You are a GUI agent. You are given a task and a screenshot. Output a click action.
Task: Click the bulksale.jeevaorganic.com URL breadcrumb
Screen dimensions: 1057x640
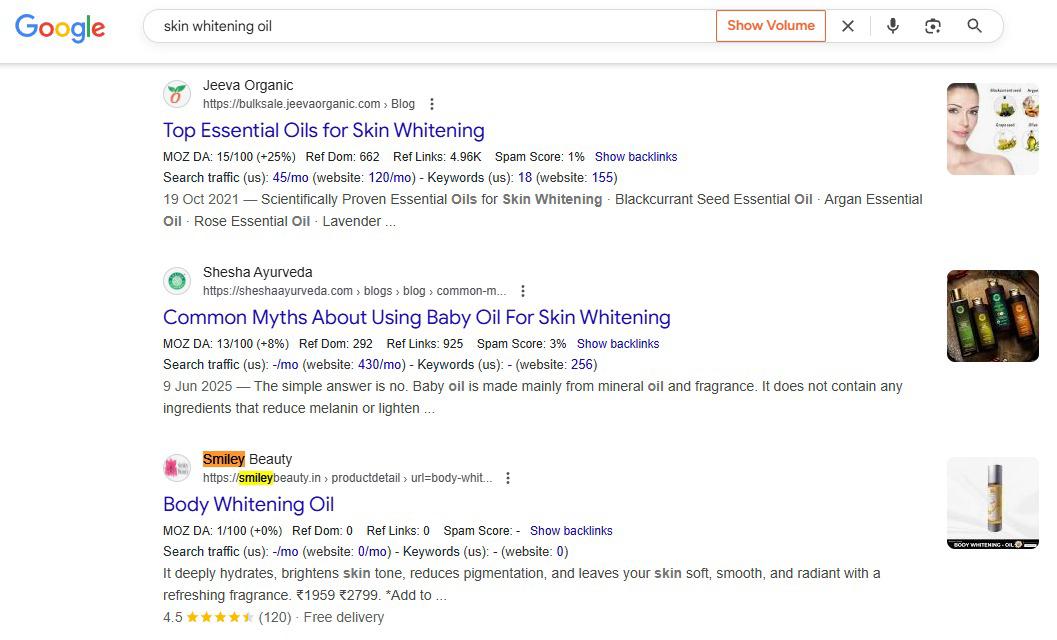[308, 104]
